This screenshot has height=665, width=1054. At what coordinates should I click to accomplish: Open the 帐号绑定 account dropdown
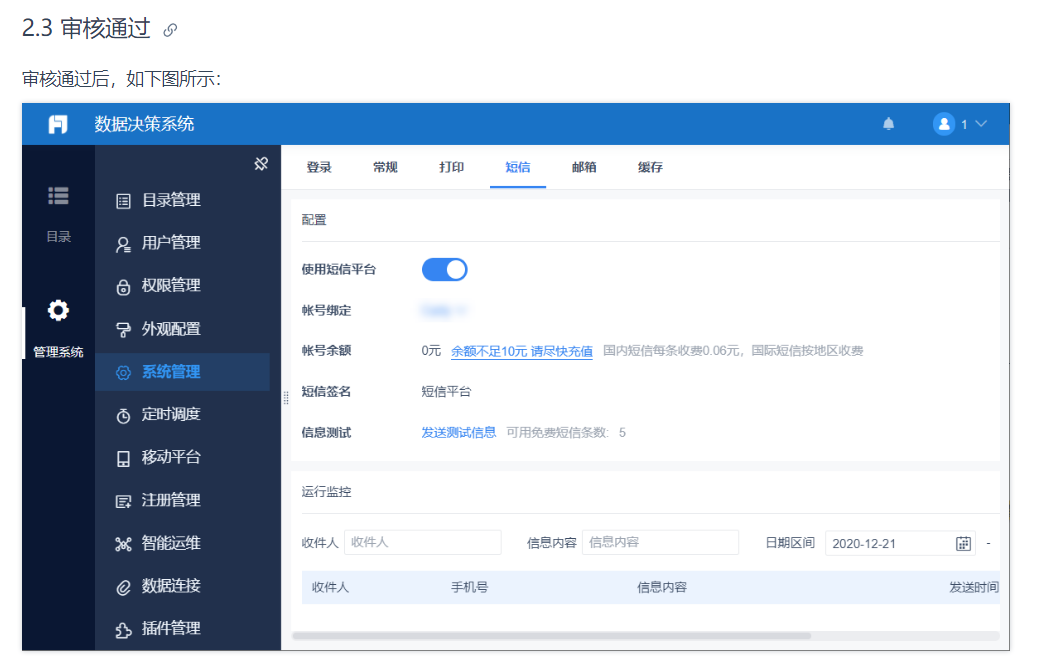pyautogui.click(x=444, y=311)
